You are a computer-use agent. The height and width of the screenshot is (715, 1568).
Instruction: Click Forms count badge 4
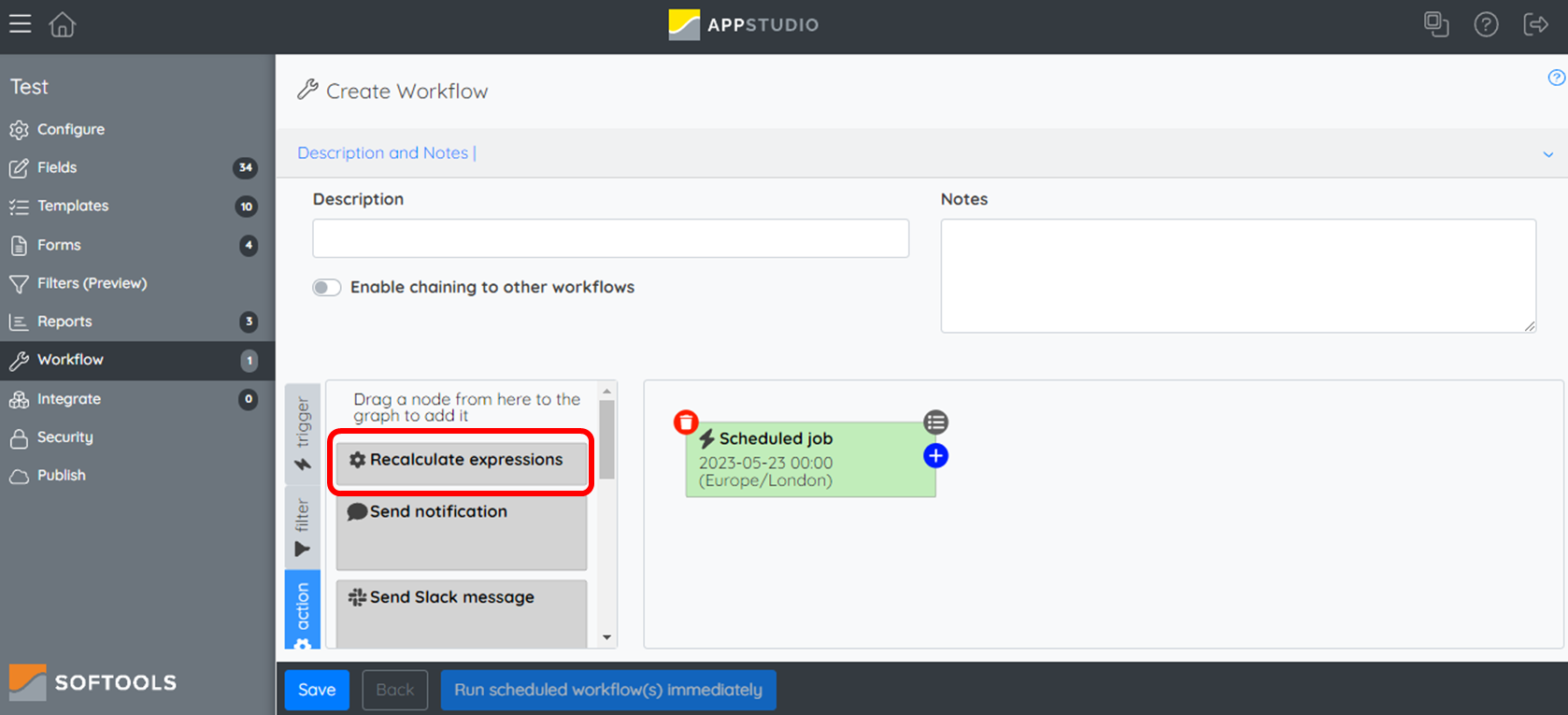click(x=249, y=246)
